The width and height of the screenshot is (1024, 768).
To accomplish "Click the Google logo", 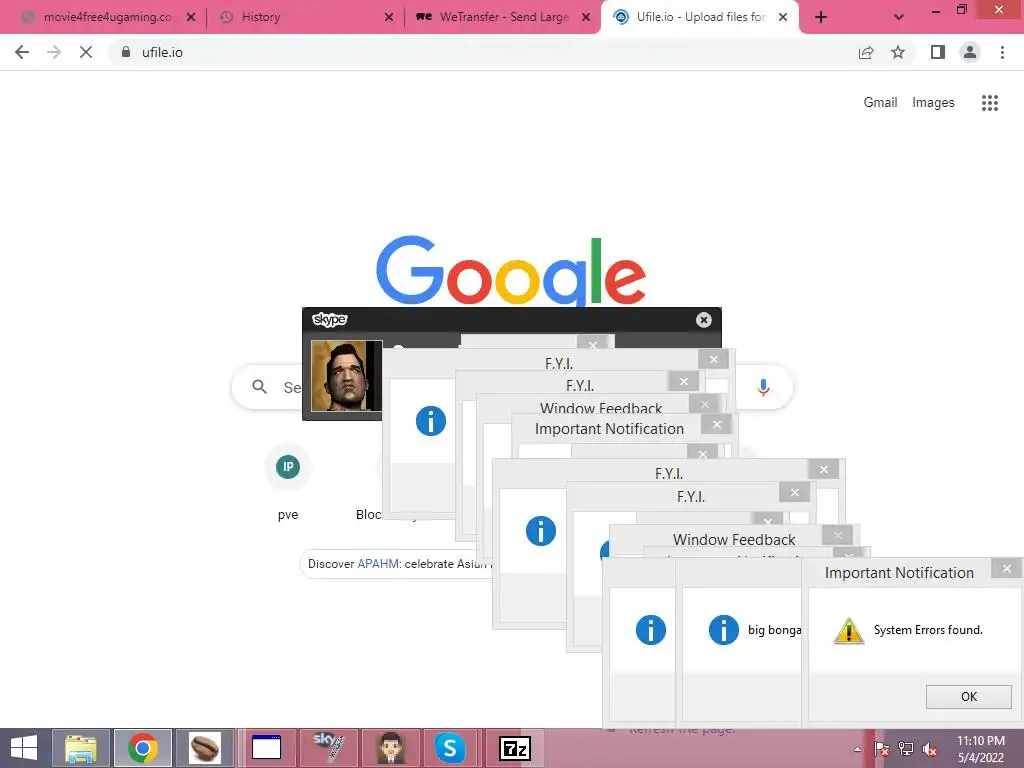I will (x=511, y=270).
